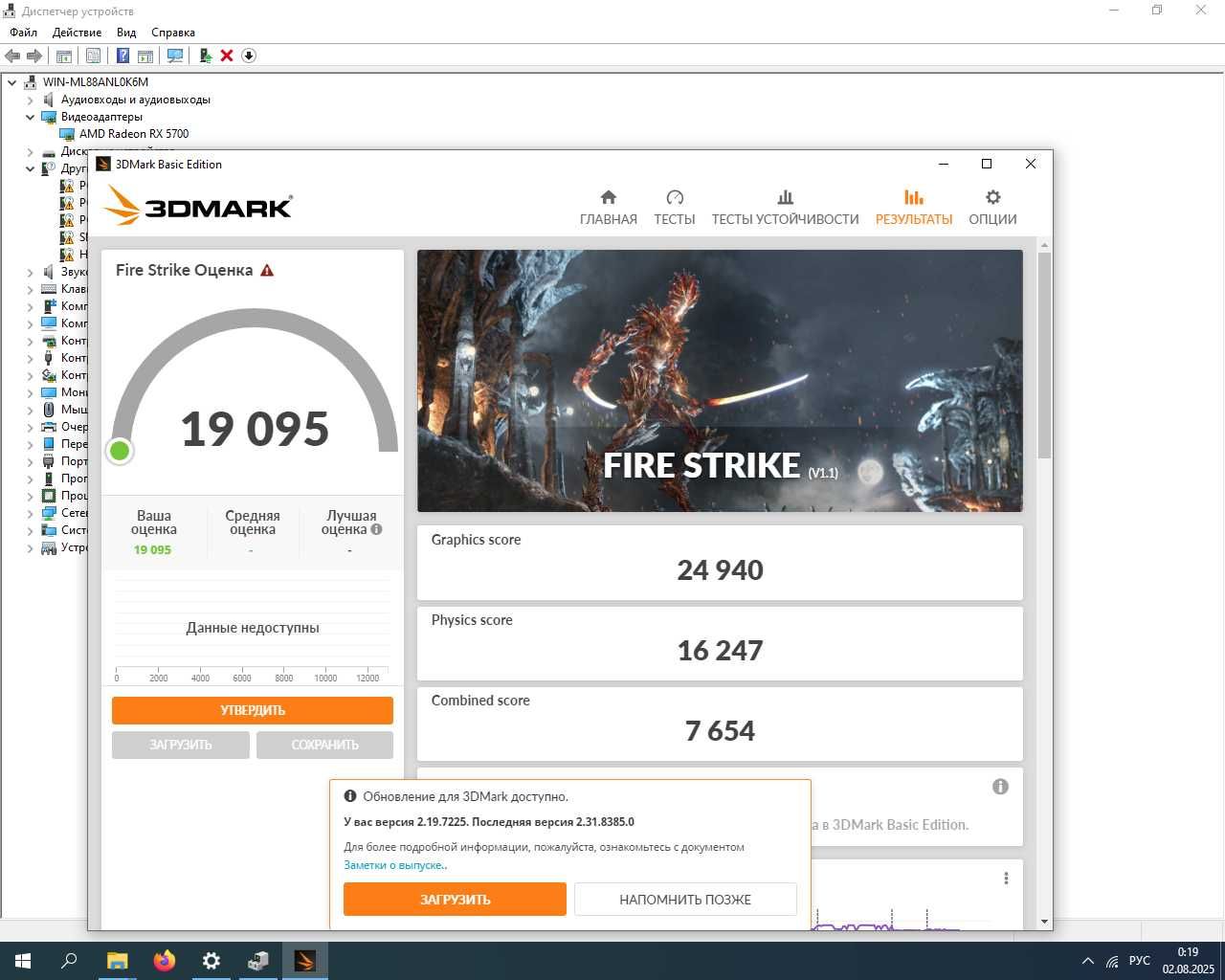Open the Вид menu
Image resolution: width=1225 pixels, height=980 pixels.
point(126,33)
